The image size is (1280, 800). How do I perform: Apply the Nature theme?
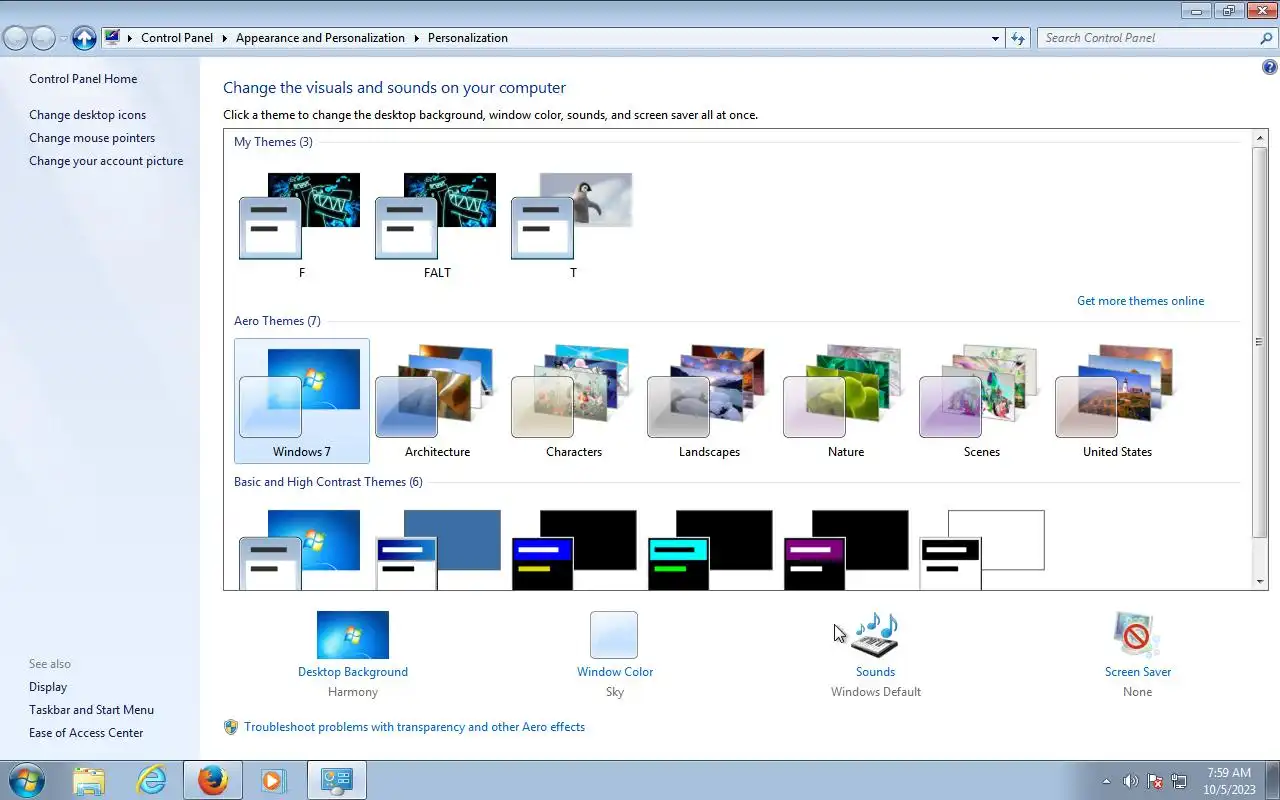845,401
